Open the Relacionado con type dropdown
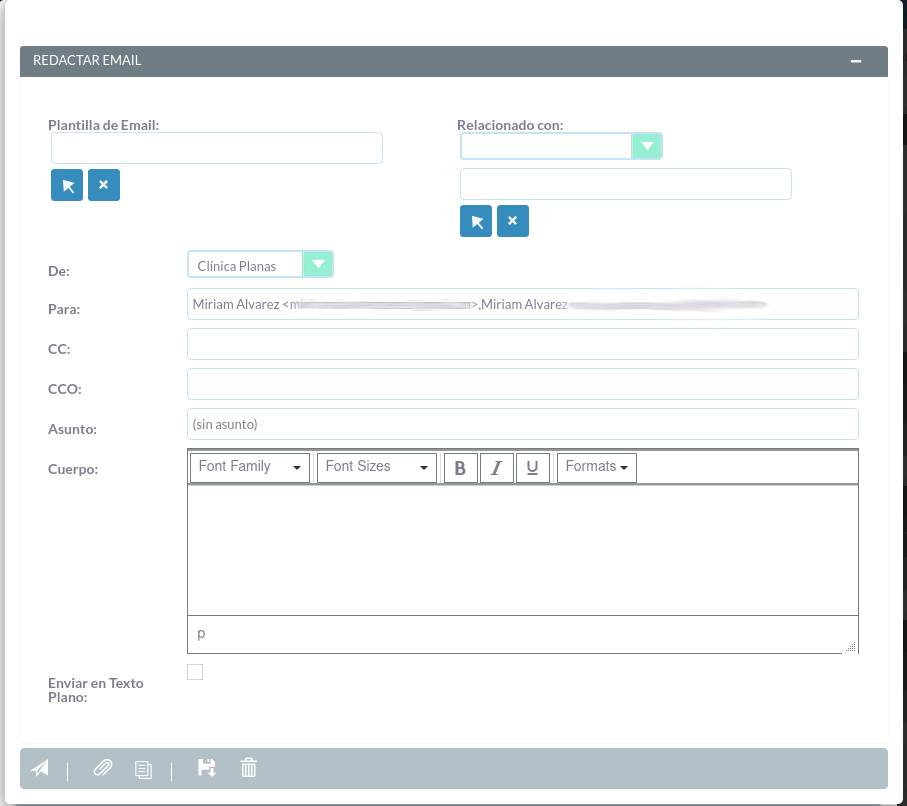 646,145
